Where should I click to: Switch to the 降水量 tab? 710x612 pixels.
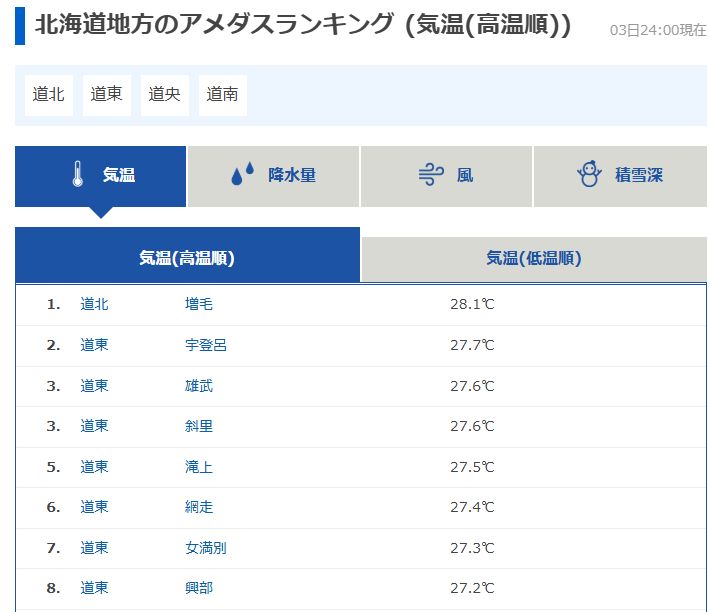tap(273, 176)
